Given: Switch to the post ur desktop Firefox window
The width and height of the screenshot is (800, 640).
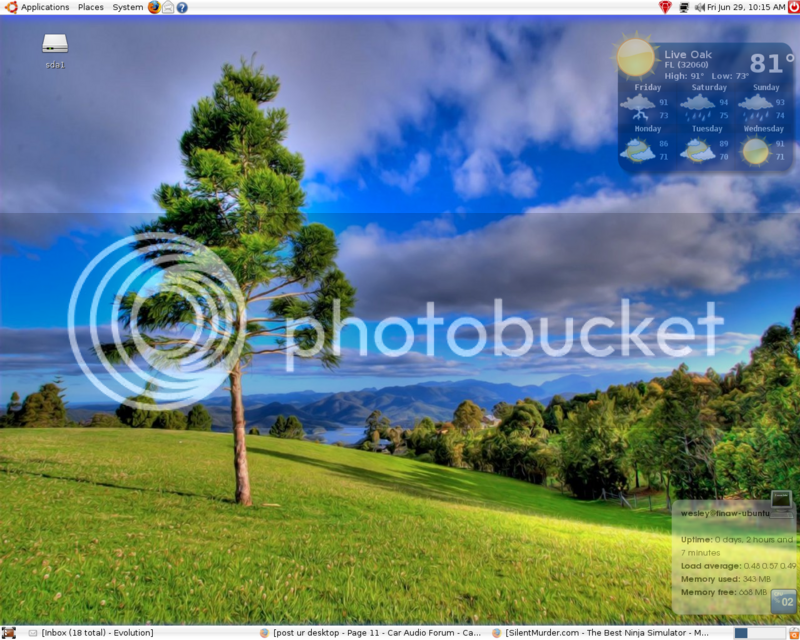Looking at the screenshot, I should (371, 633).
